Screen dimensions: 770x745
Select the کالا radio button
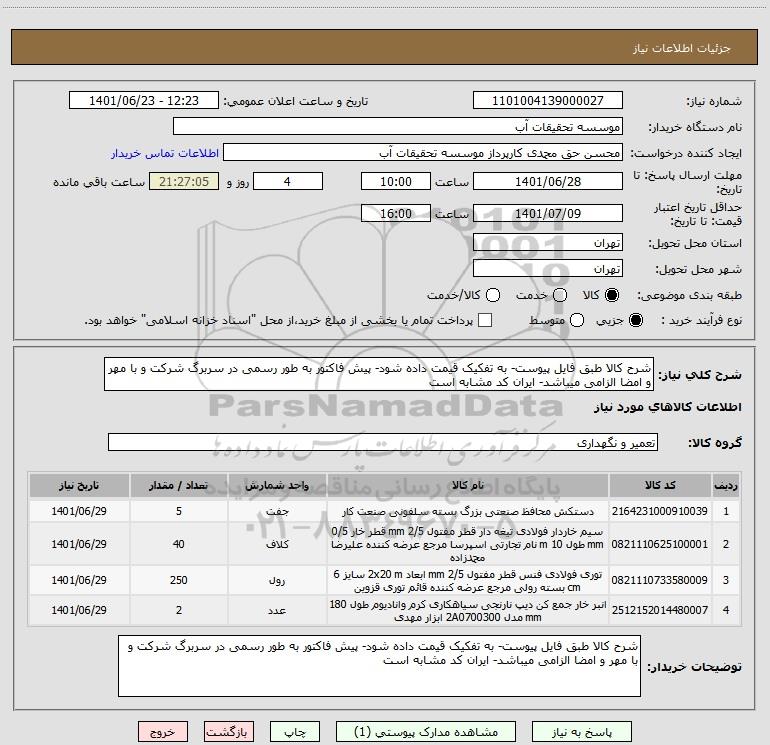click(612, 295)
